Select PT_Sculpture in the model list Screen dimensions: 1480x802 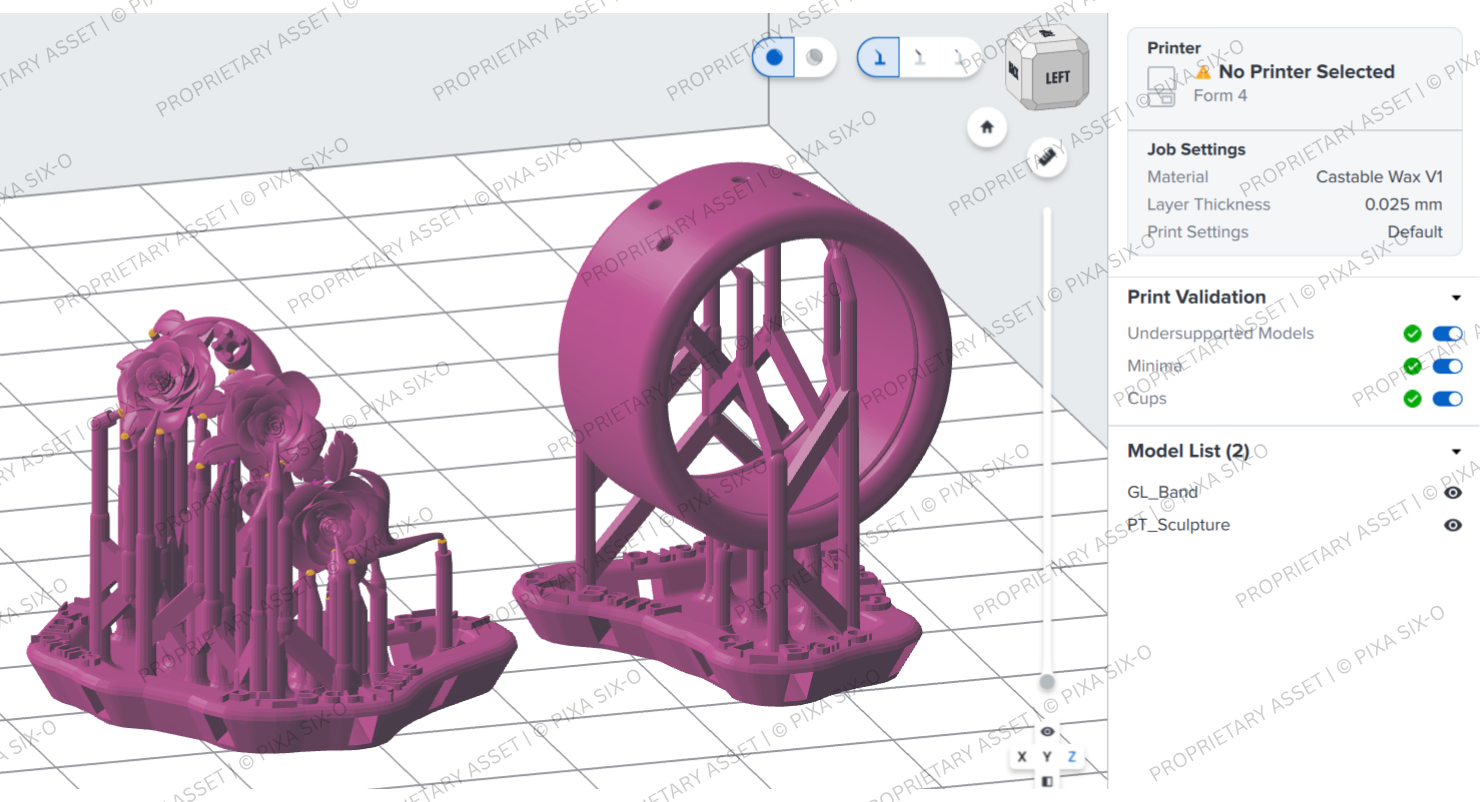1178,525
